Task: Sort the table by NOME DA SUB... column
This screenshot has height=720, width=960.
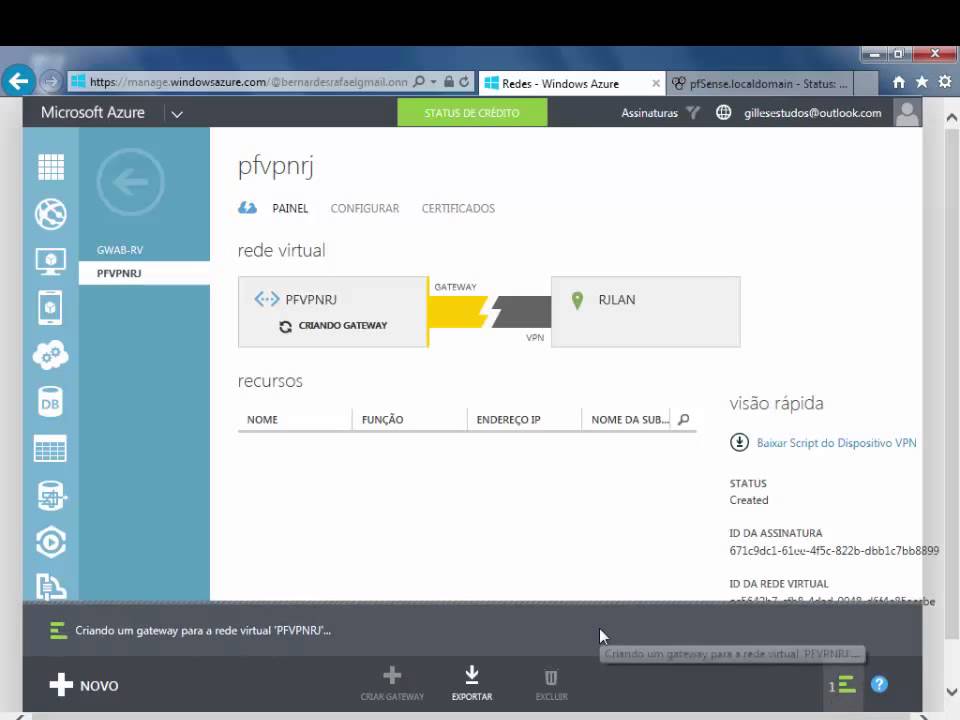Action: [630, 419]
